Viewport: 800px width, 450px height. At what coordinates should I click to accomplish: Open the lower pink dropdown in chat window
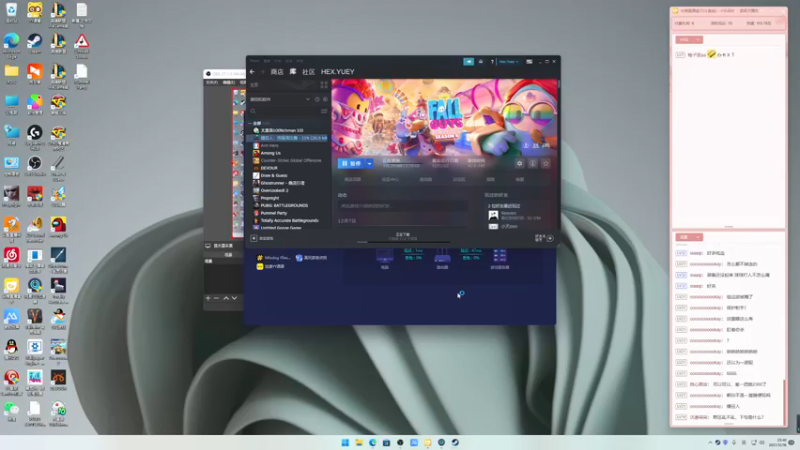pos(689,237)
